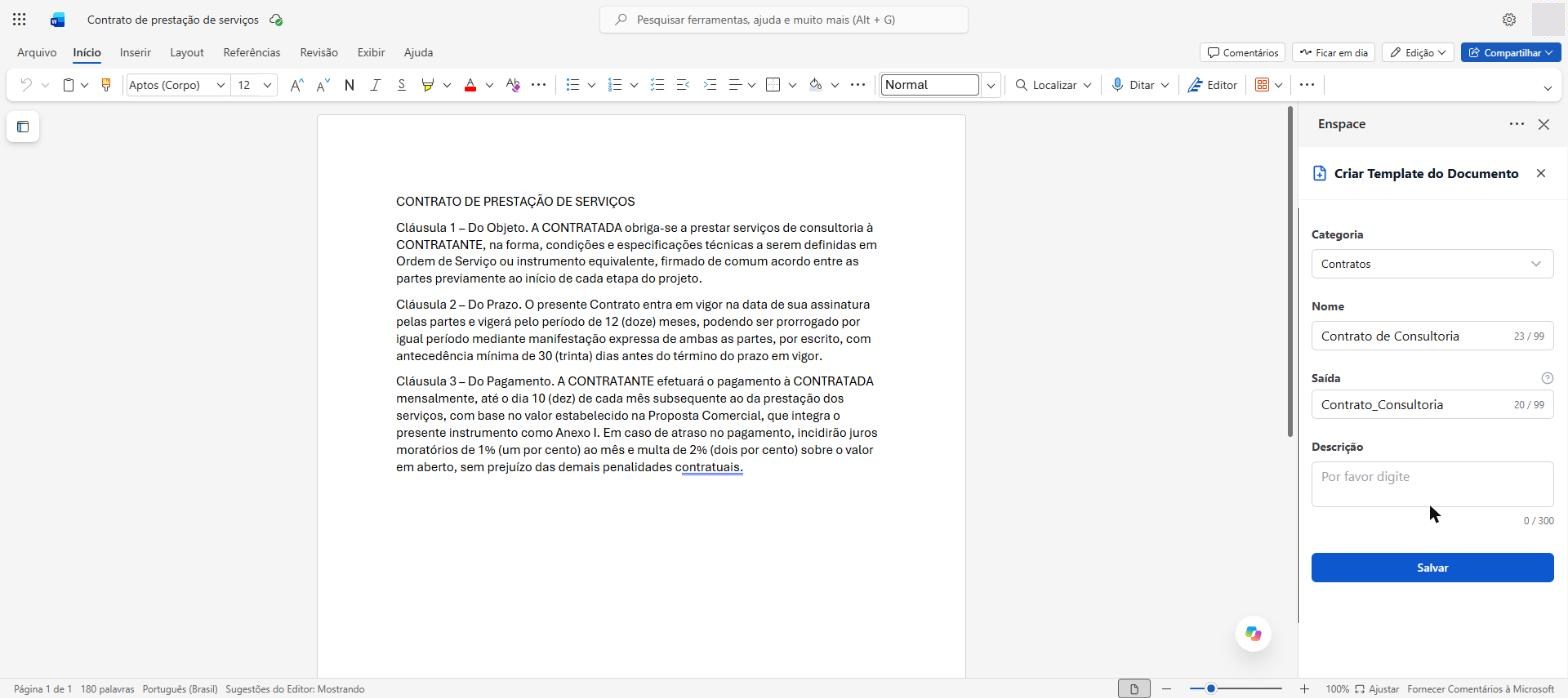Click in the Descrição text area
The image size is (1568, 698).
pyautogui.click(x=1432, y=484)
